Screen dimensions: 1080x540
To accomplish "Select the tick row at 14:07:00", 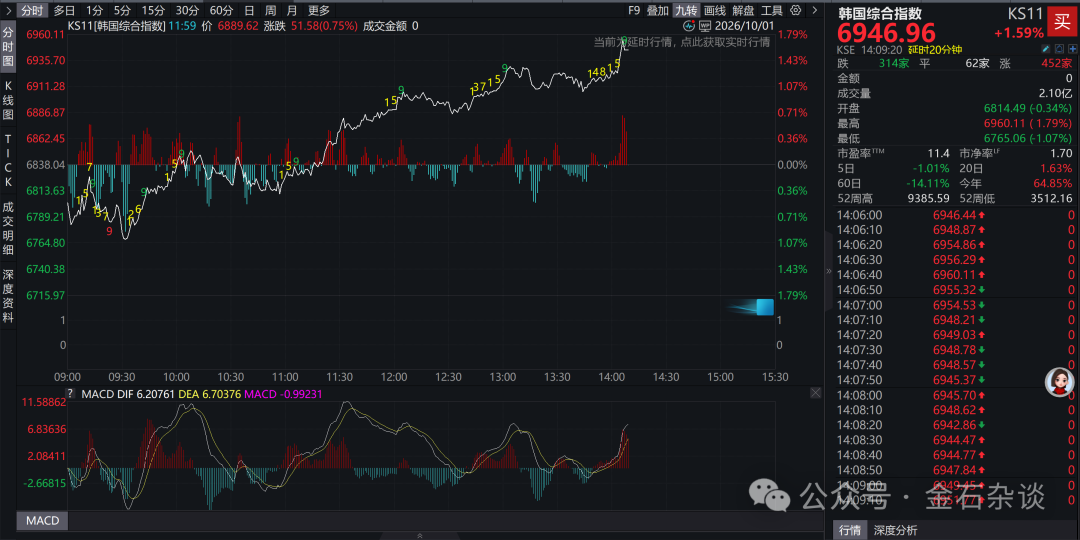I will (x=955, y=304).
